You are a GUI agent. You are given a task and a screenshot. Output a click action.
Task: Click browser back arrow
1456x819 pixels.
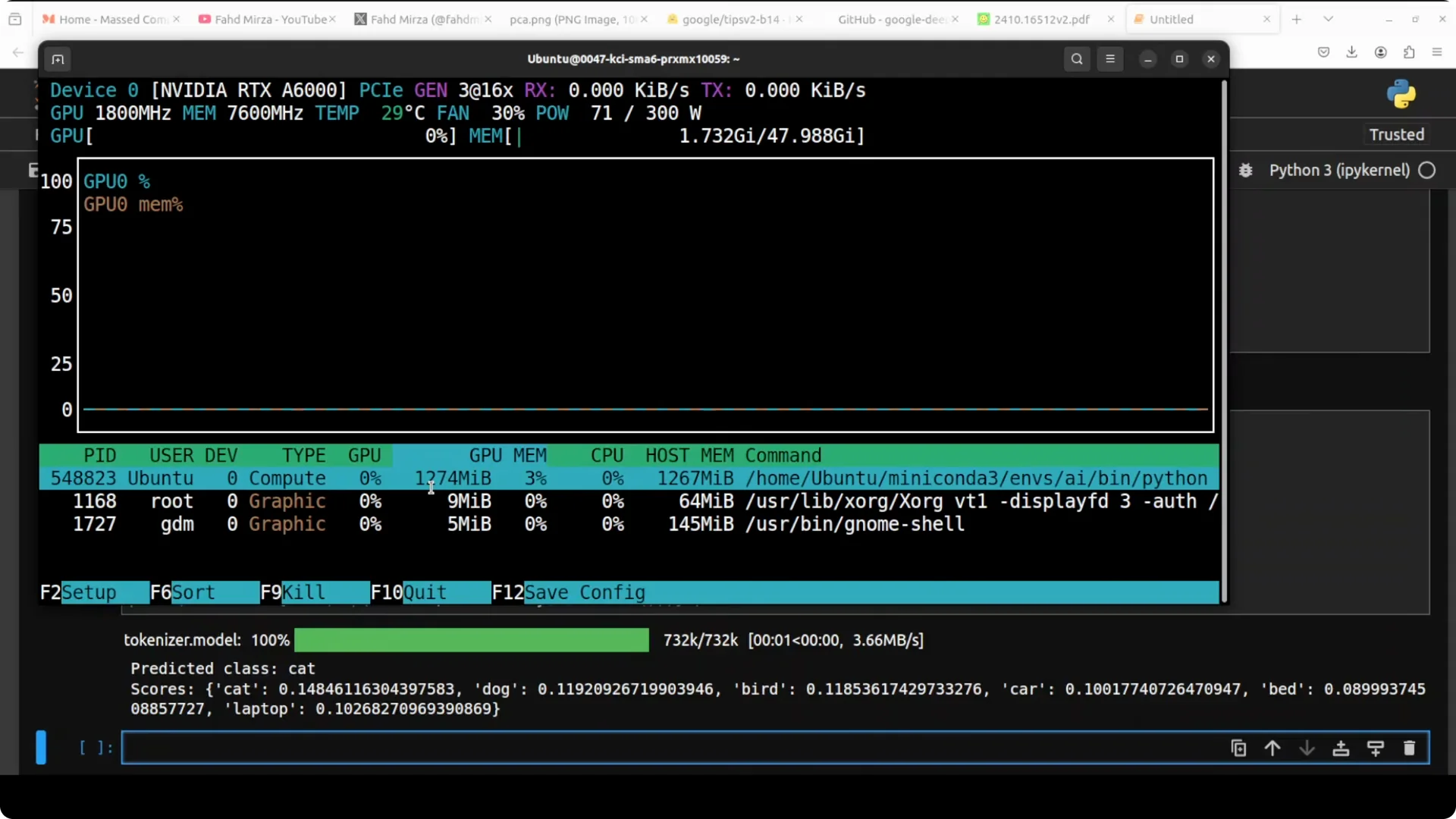click(18, 52)
